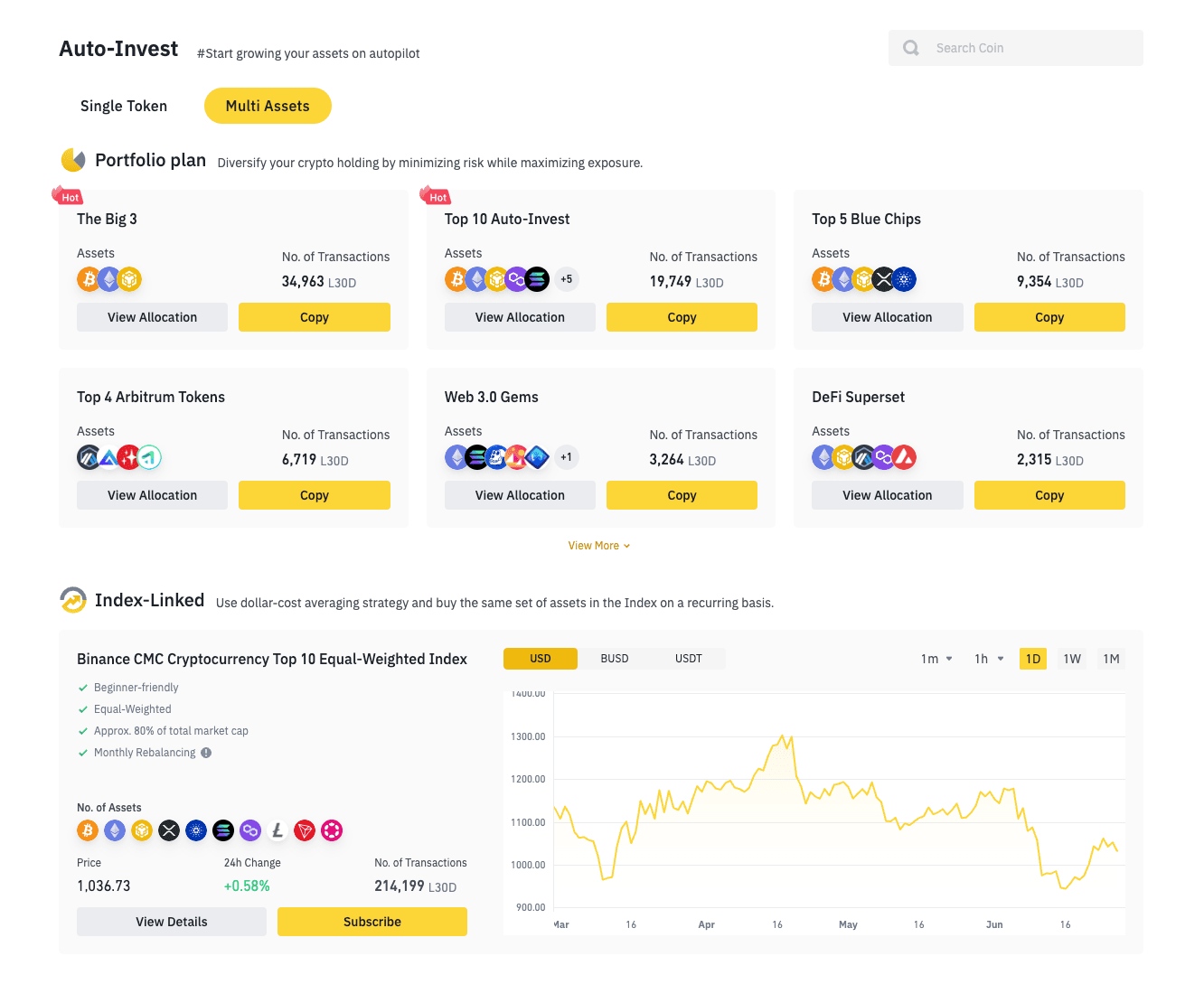This screenshot has width=1204, height=1003.
Task: Copy The Big 3 portfolio
Action: [315, 317]
